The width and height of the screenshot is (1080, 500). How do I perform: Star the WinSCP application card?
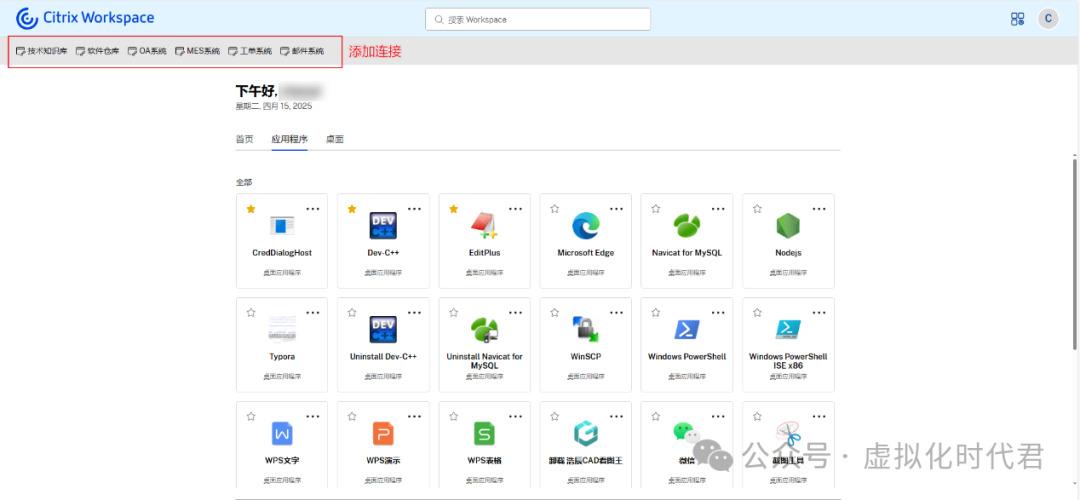(554, 313)
